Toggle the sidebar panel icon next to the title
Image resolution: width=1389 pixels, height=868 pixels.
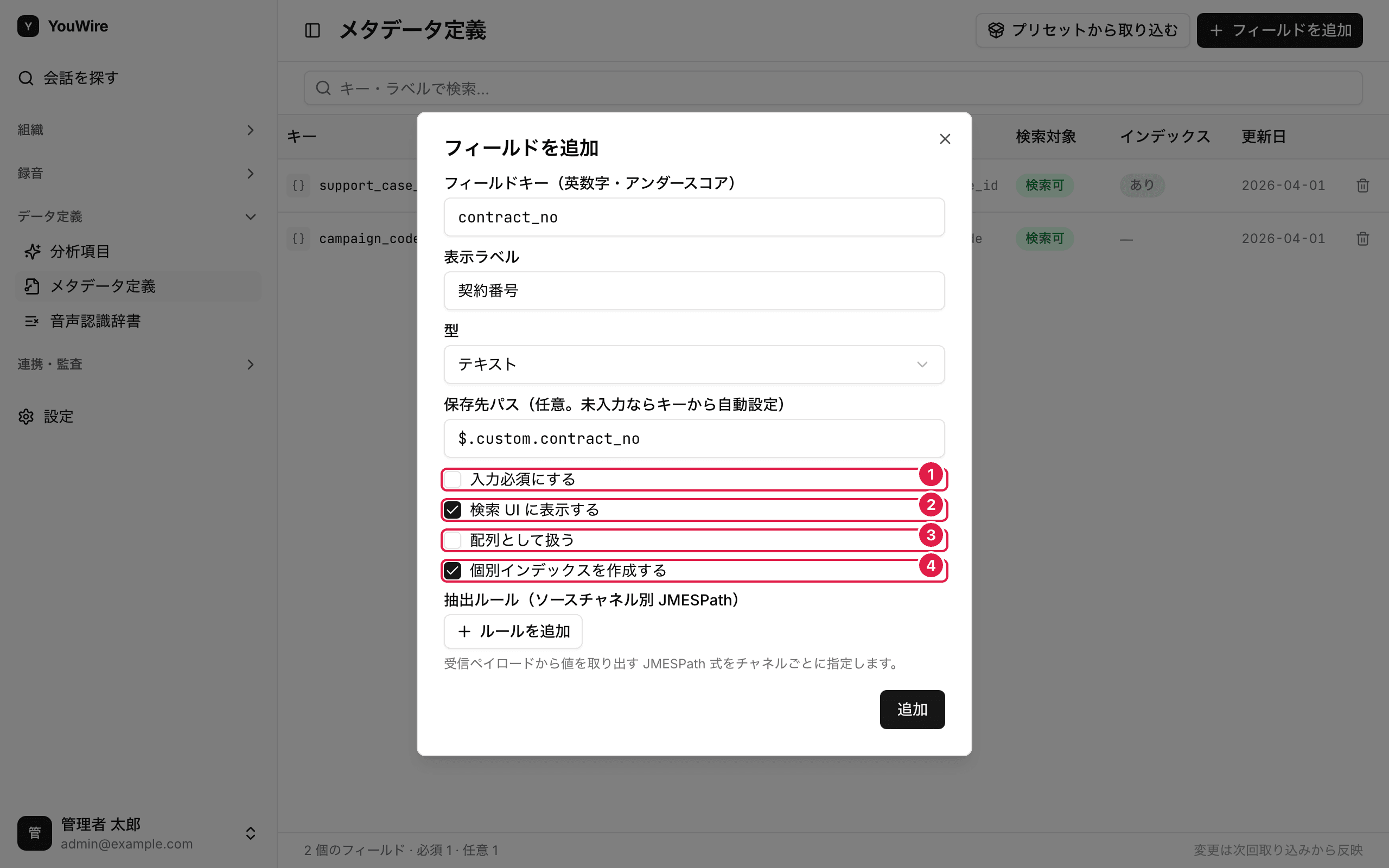(x=312, y=30)
